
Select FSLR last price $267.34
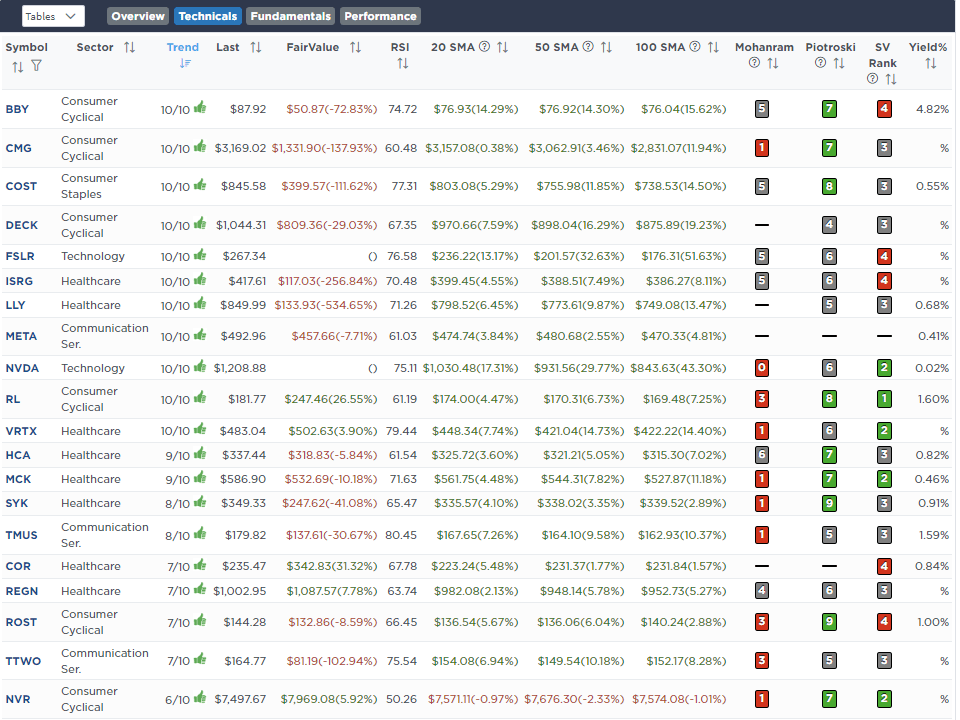click(244, 256)
